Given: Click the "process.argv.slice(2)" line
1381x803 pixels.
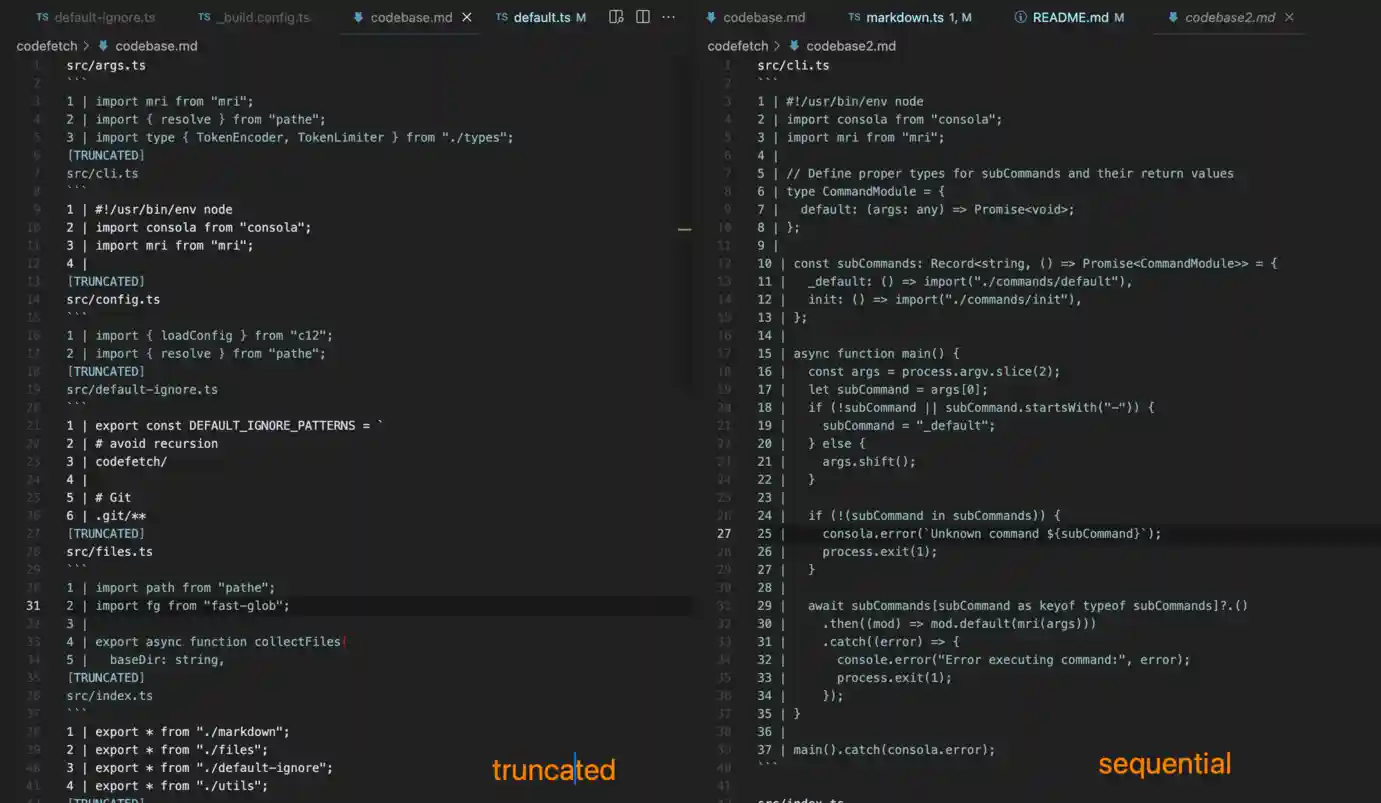Looking at the screenshot, I should point(909,372).
